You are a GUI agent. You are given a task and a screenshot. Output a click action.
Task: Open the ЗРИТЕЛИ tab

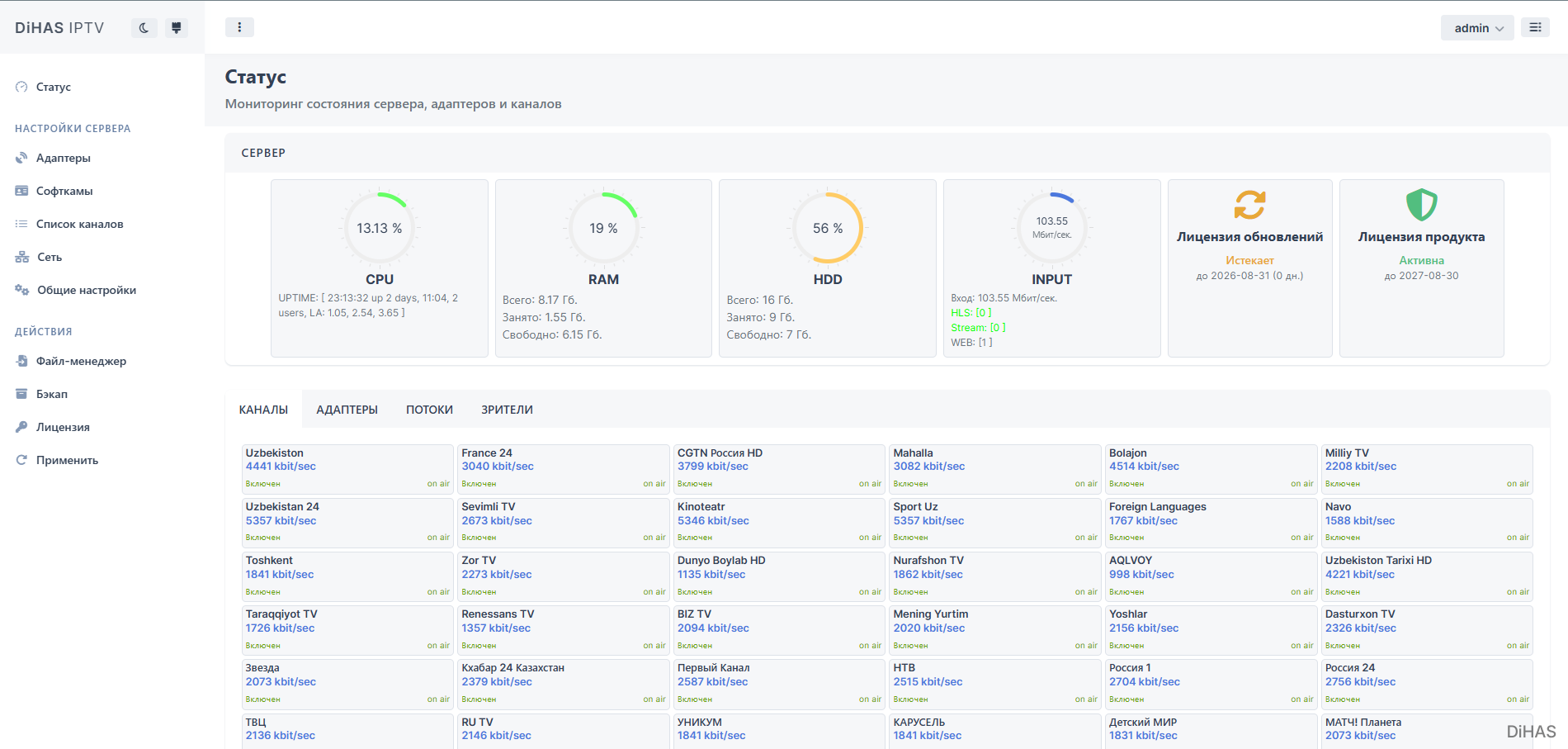[507, 410]
